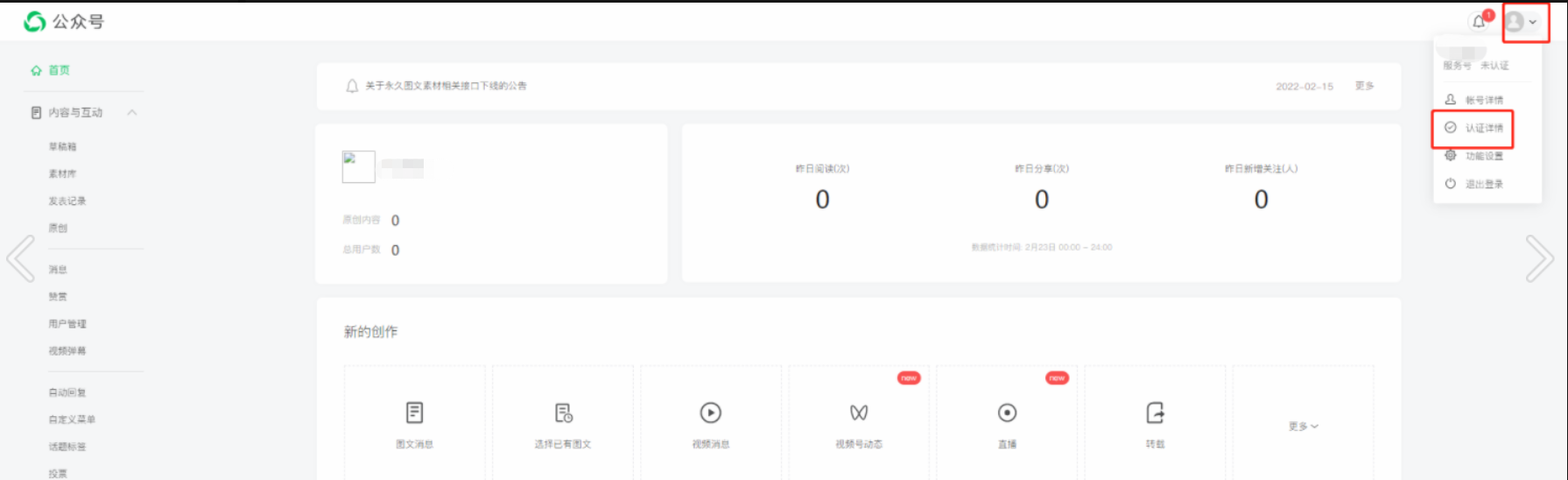
Task: Collapse the 内容与互动 sidebar section
Action: coord(132,112)
